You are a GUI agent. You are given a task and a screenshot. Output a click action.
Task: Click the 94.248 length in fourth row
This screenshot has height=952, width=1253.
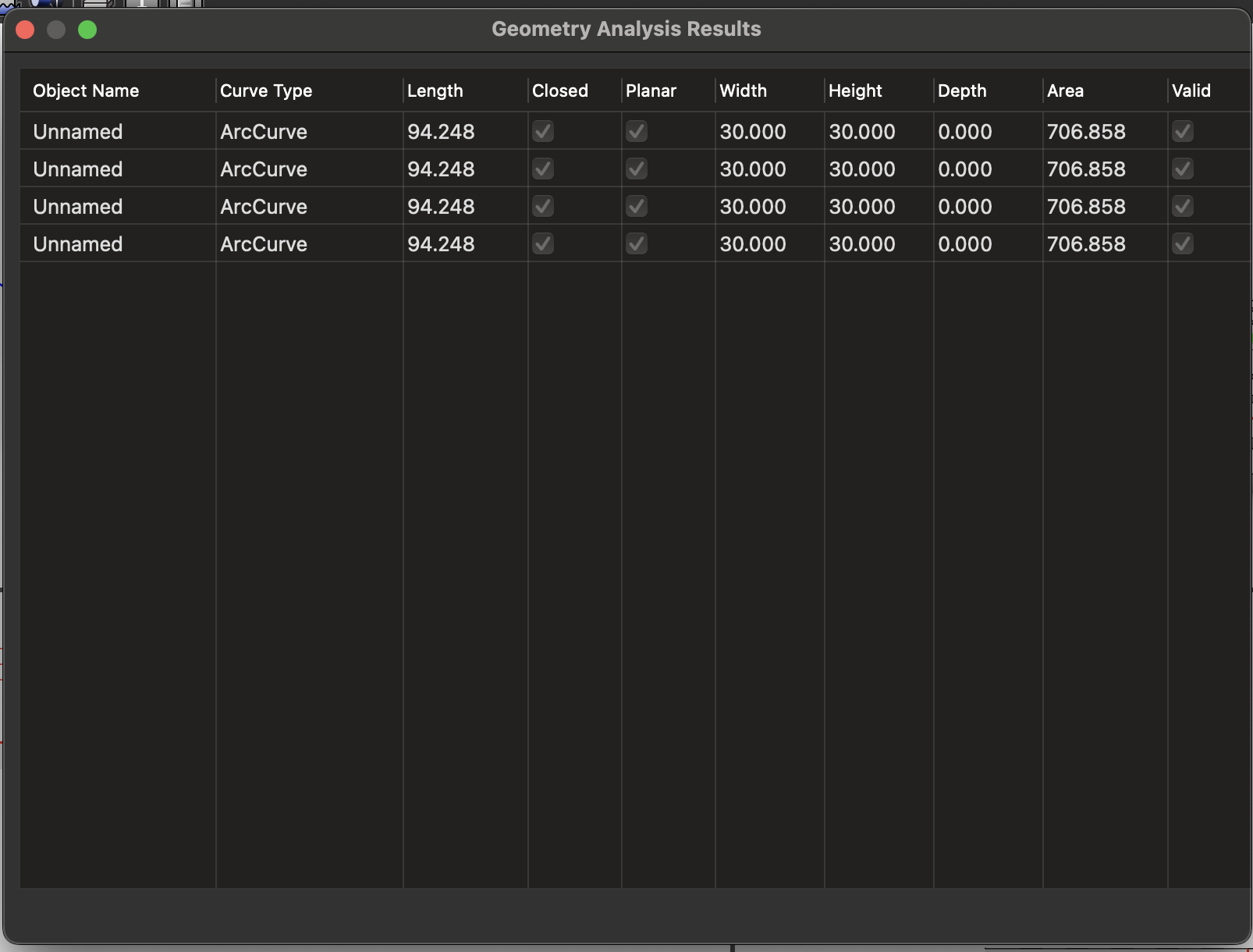441,243
